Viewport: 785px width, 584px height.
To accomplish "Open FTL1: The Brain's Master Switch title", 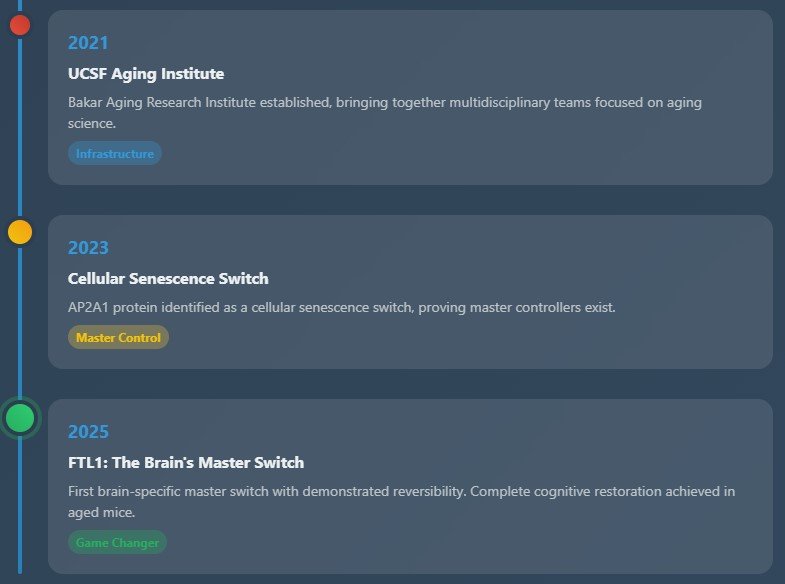I will coord(186,463).
